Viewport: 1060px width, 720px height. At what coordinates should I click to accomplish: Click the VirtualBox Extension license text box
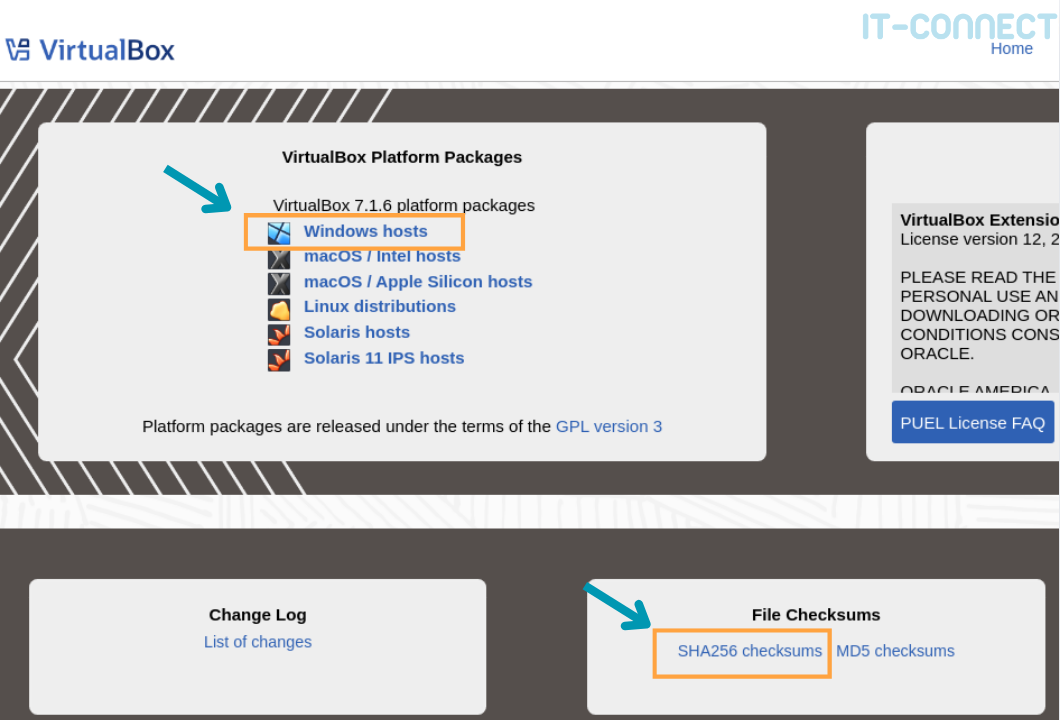click(975, 298)
